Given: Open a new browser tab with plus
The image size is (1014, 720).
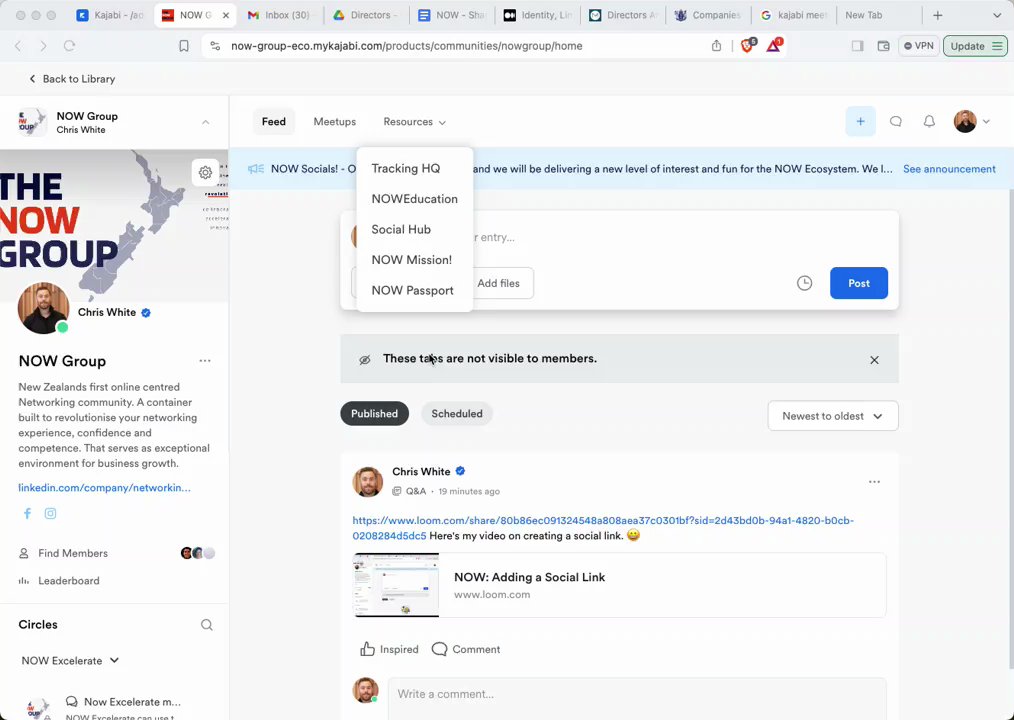Looking at the screenshot, I should [x=938, y=16].
